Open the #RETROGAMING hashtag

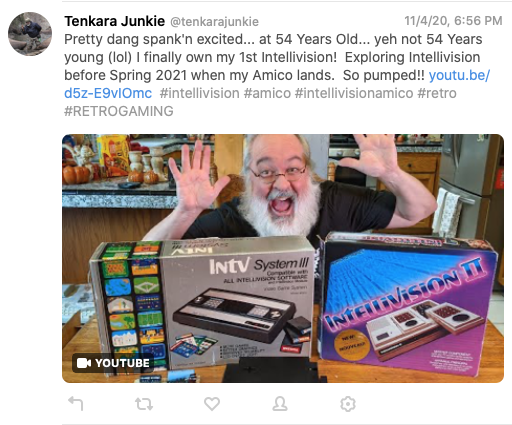point(119,111)
